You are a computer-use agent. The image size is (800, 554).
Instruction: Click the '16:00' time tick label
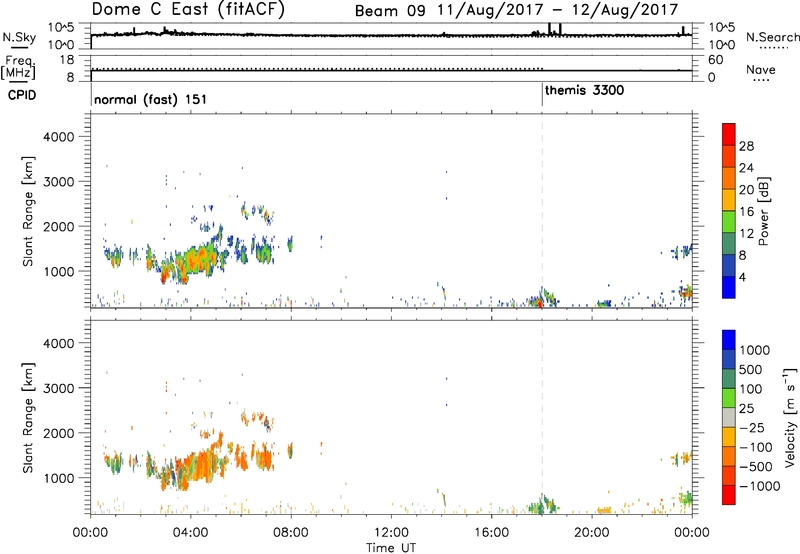point(491,533)
